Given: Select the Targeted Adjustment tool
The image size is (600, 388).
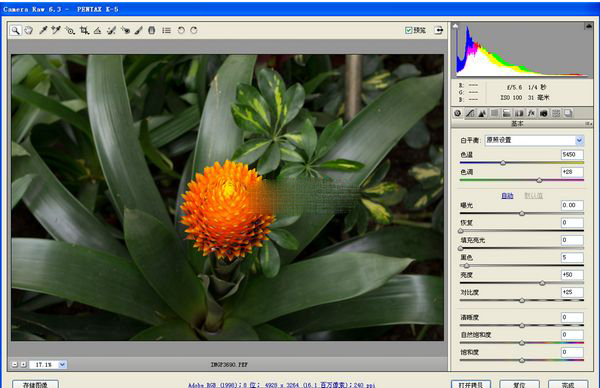Looking at the screenshot, I should (x=70, y=30).
